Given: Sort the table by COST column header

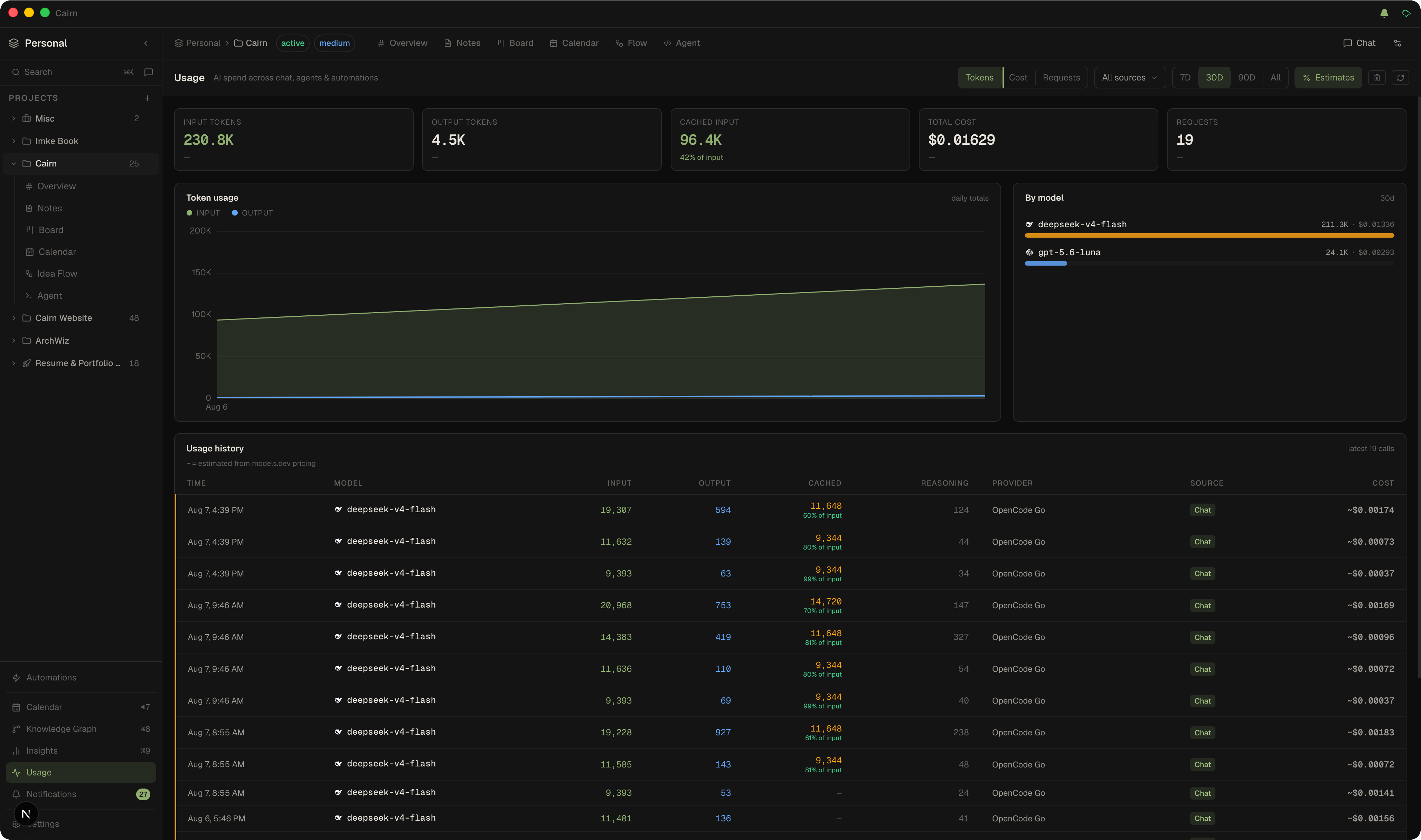Looking at the screenshot, I should coord(1383,483).
